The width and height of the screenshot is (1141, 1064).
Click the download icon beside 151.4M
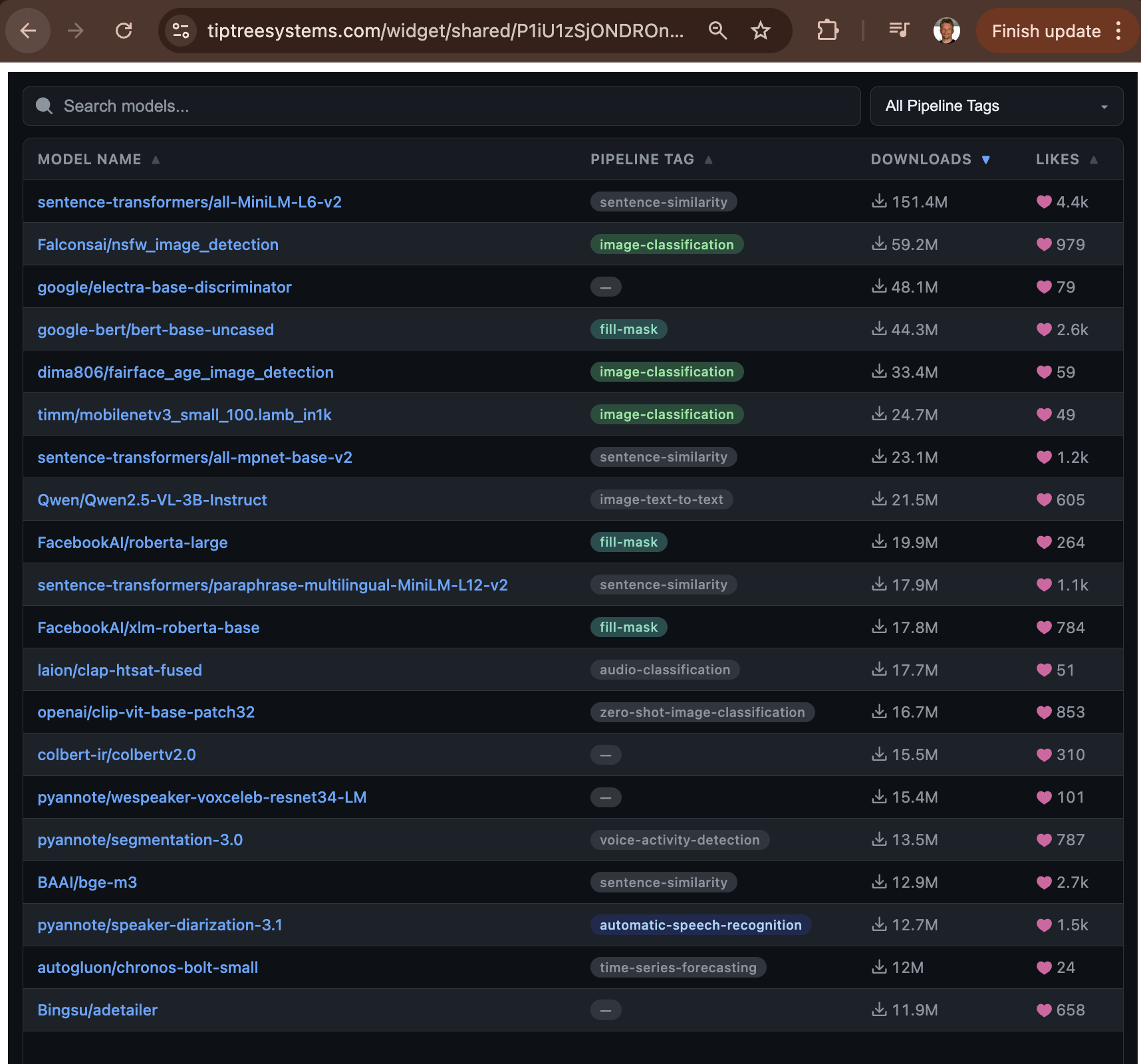[x=879, y=201]
